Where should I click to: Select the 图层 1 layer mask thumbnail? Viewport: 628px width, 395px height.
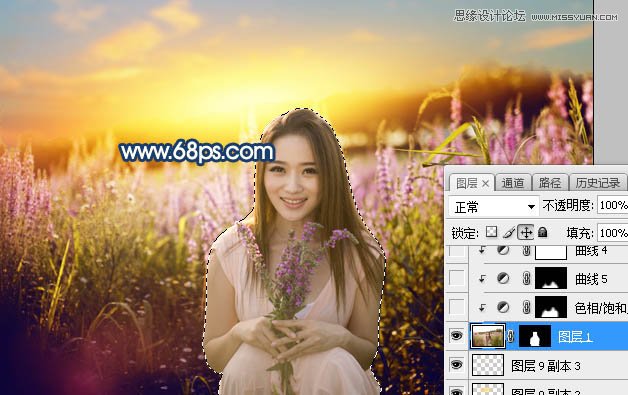point(535,336)
